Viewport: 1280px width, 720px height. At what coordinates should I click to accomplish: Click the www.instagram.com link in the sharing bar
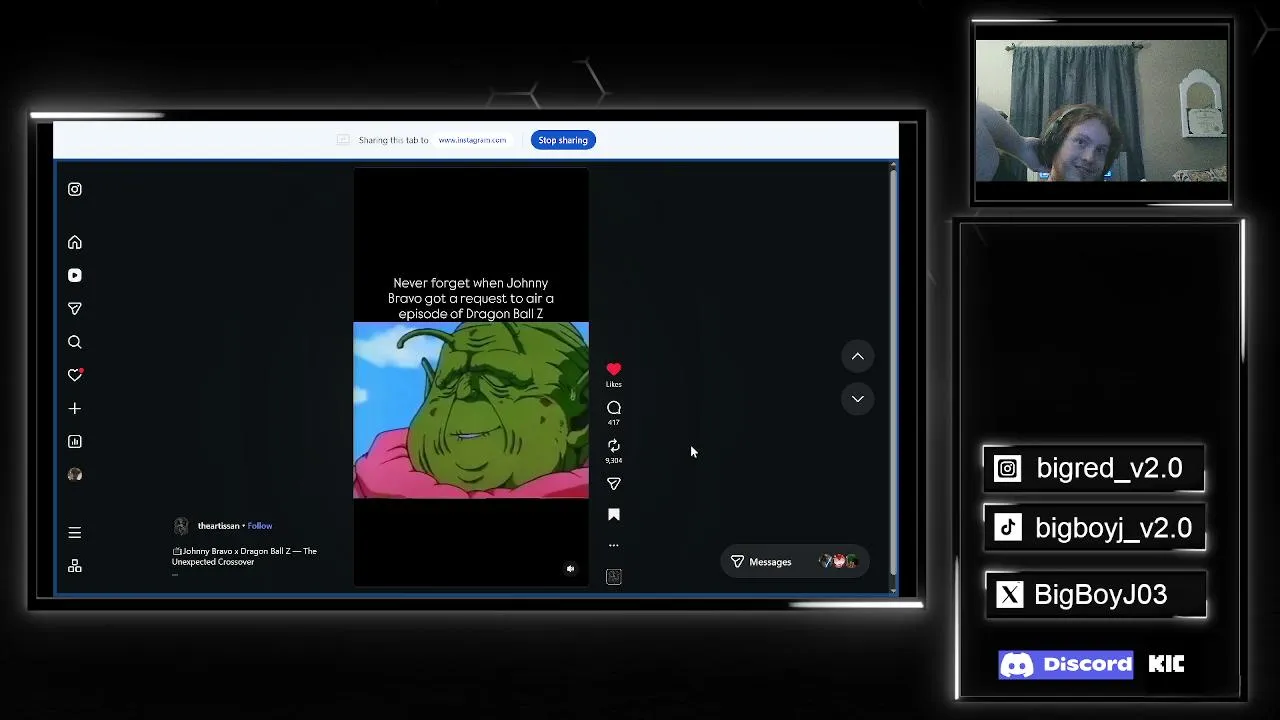point(472,140)
